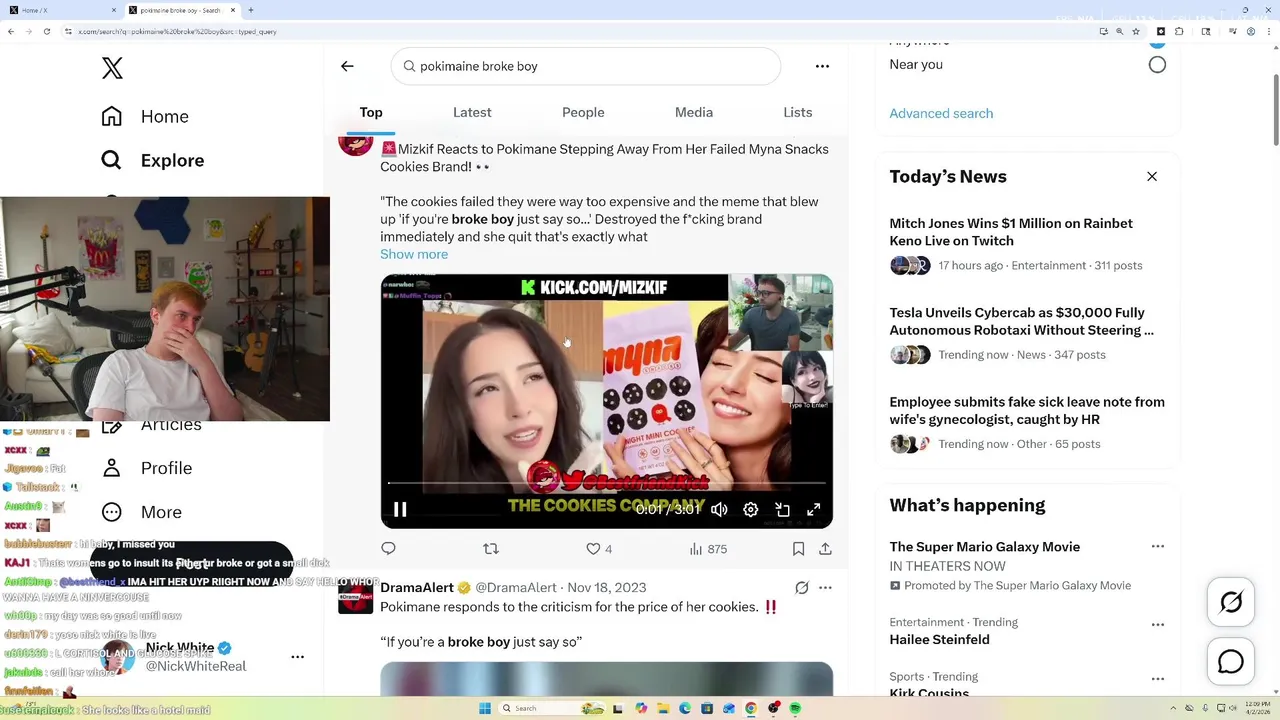Pause the Mizkif video
Viewport: 1280px width, 720px height.
coord(400,510)
